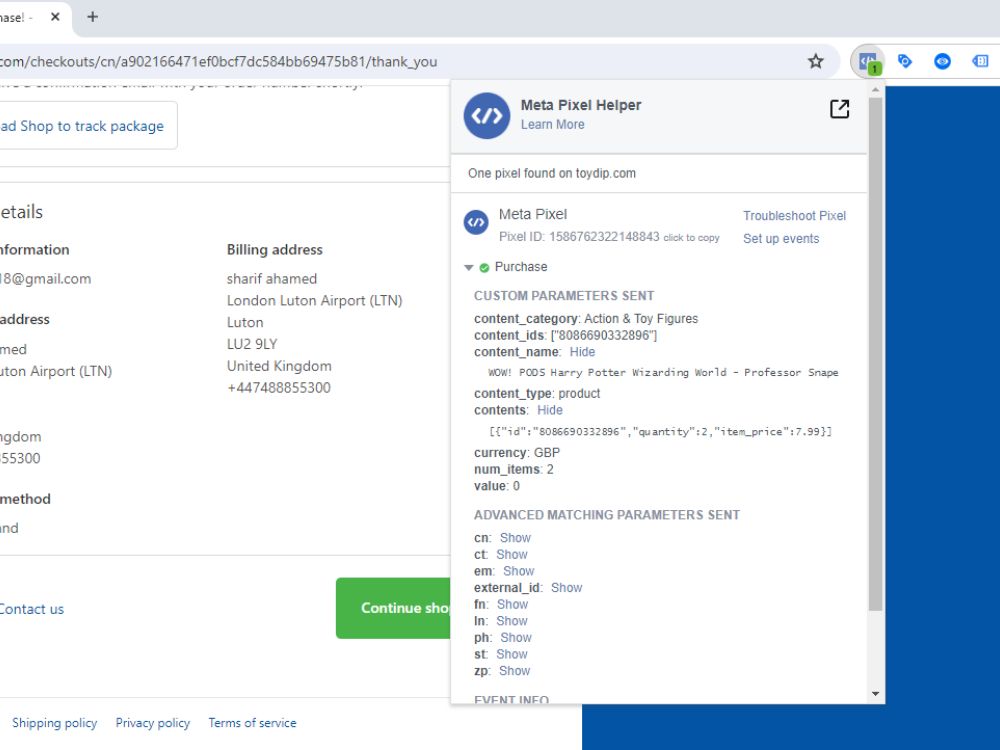
Task: Click the popup scrollbar down arrow
Action: pyautogui.click(x=876, y=695)
